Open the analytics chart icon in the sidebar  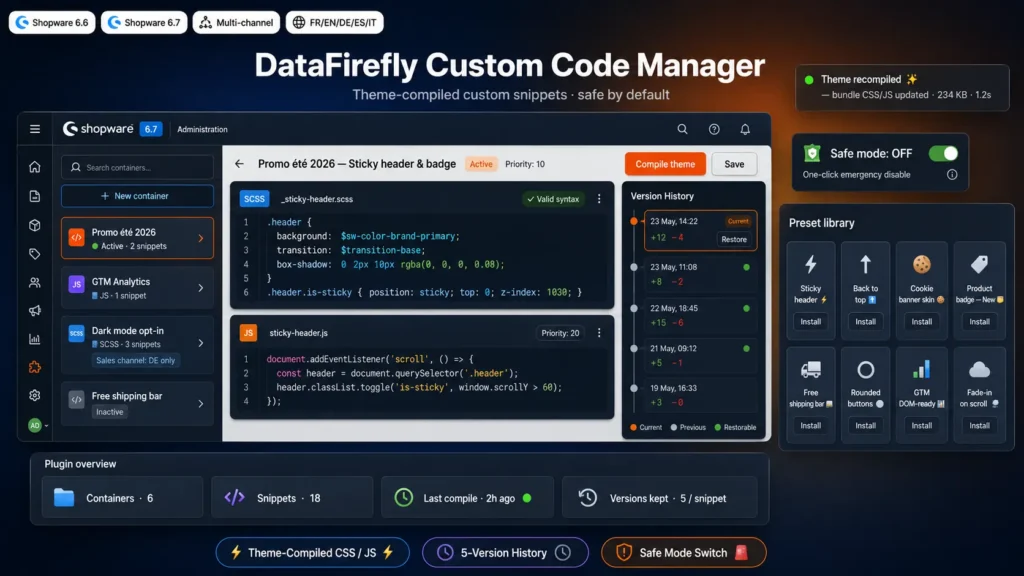tap(35, 339)
